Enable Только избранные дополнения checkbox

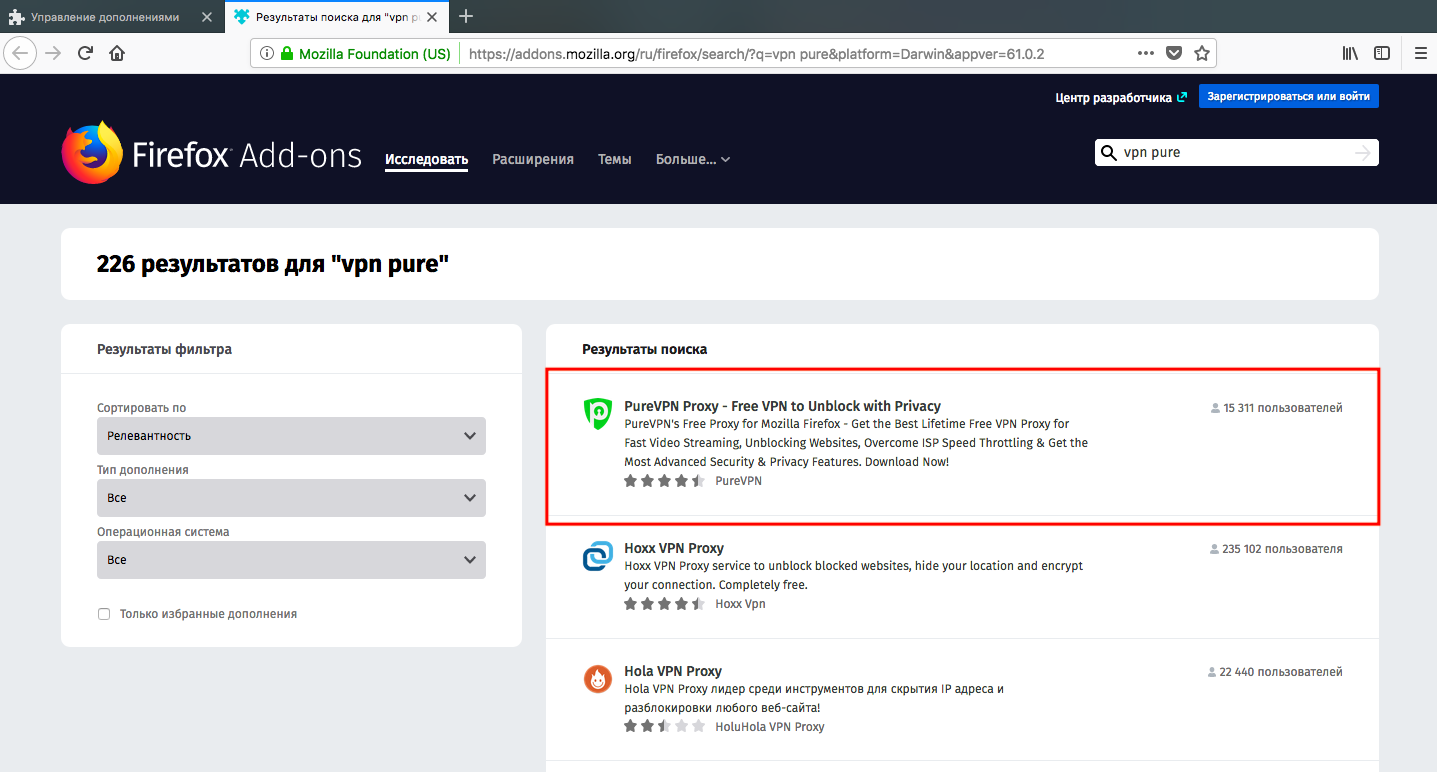pos(104,614)
